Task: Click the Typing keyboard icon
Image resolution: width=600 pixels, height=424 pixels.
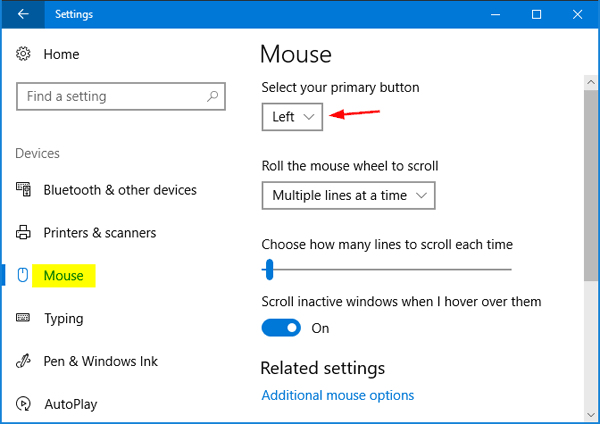Action: pyautogui.click(x=23, y=319)
